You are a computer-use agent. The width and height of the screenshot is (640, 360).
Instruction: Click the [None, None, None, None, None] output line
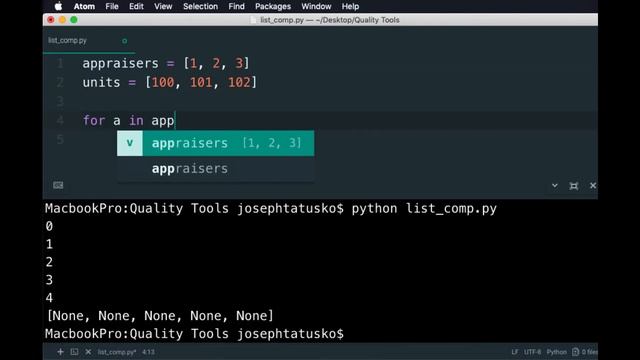point(160,316)
